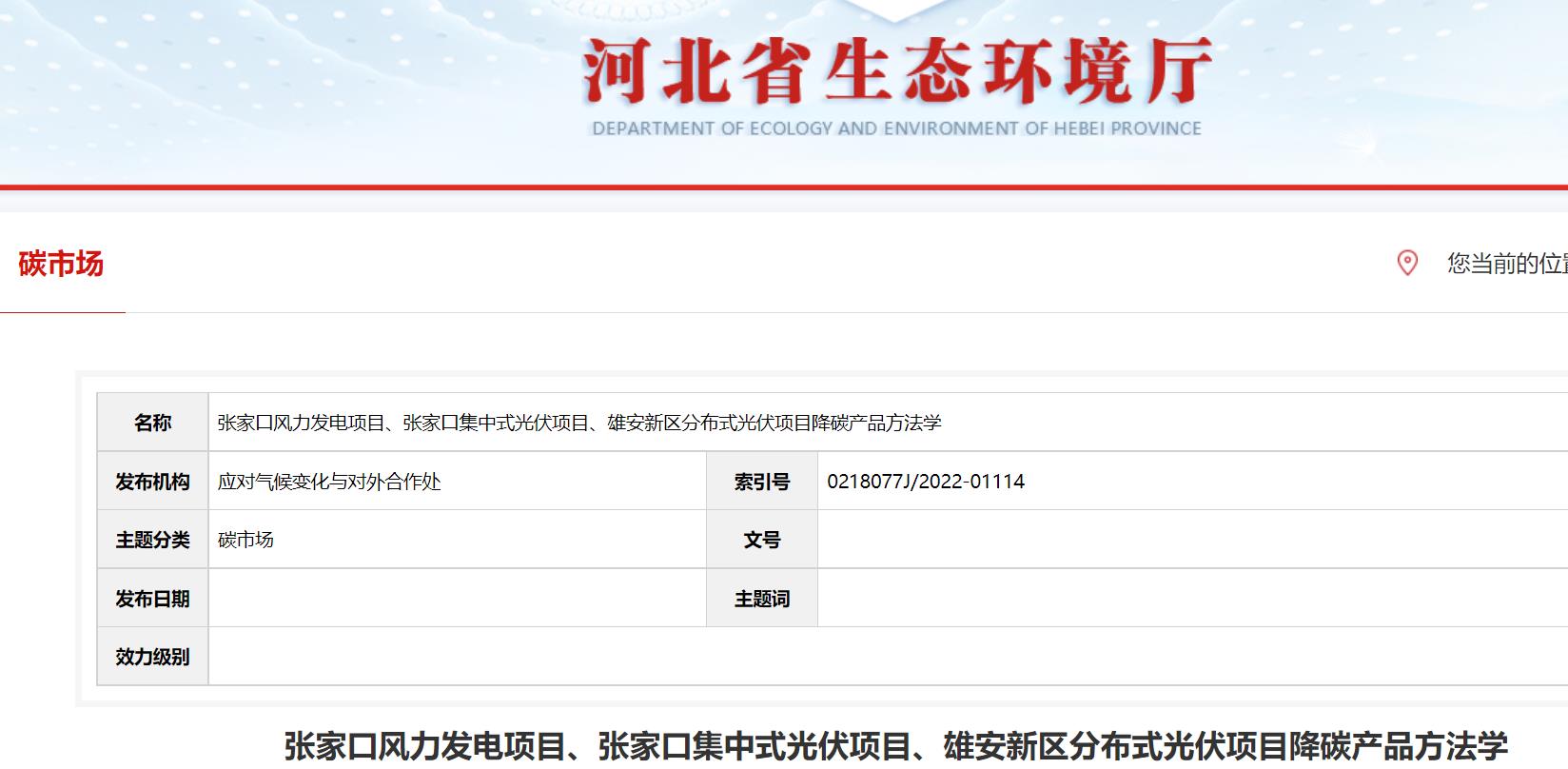Click the English department name subtitle

click(x=896, y=128)
